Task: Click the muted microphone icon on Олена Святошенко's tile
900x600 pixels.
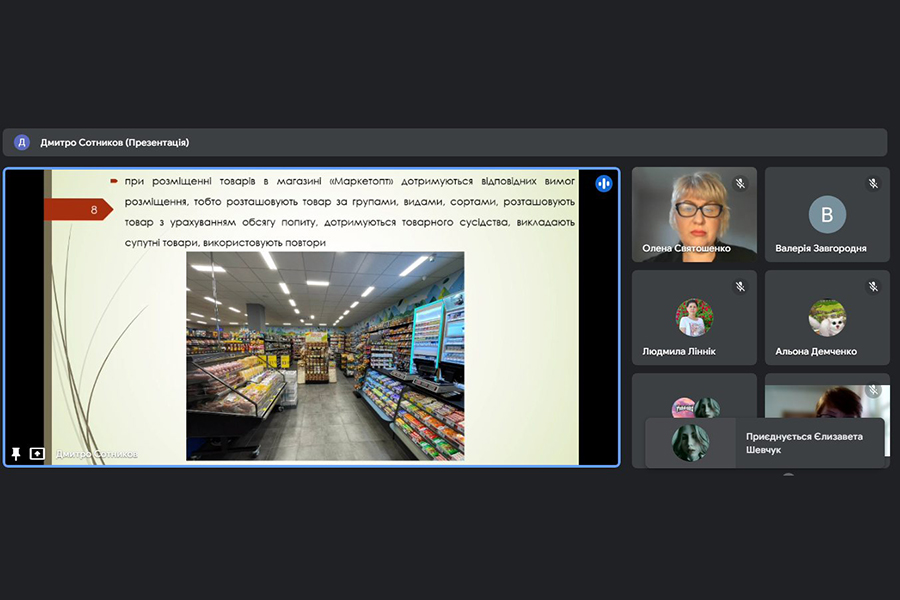Action: [740, 183]
